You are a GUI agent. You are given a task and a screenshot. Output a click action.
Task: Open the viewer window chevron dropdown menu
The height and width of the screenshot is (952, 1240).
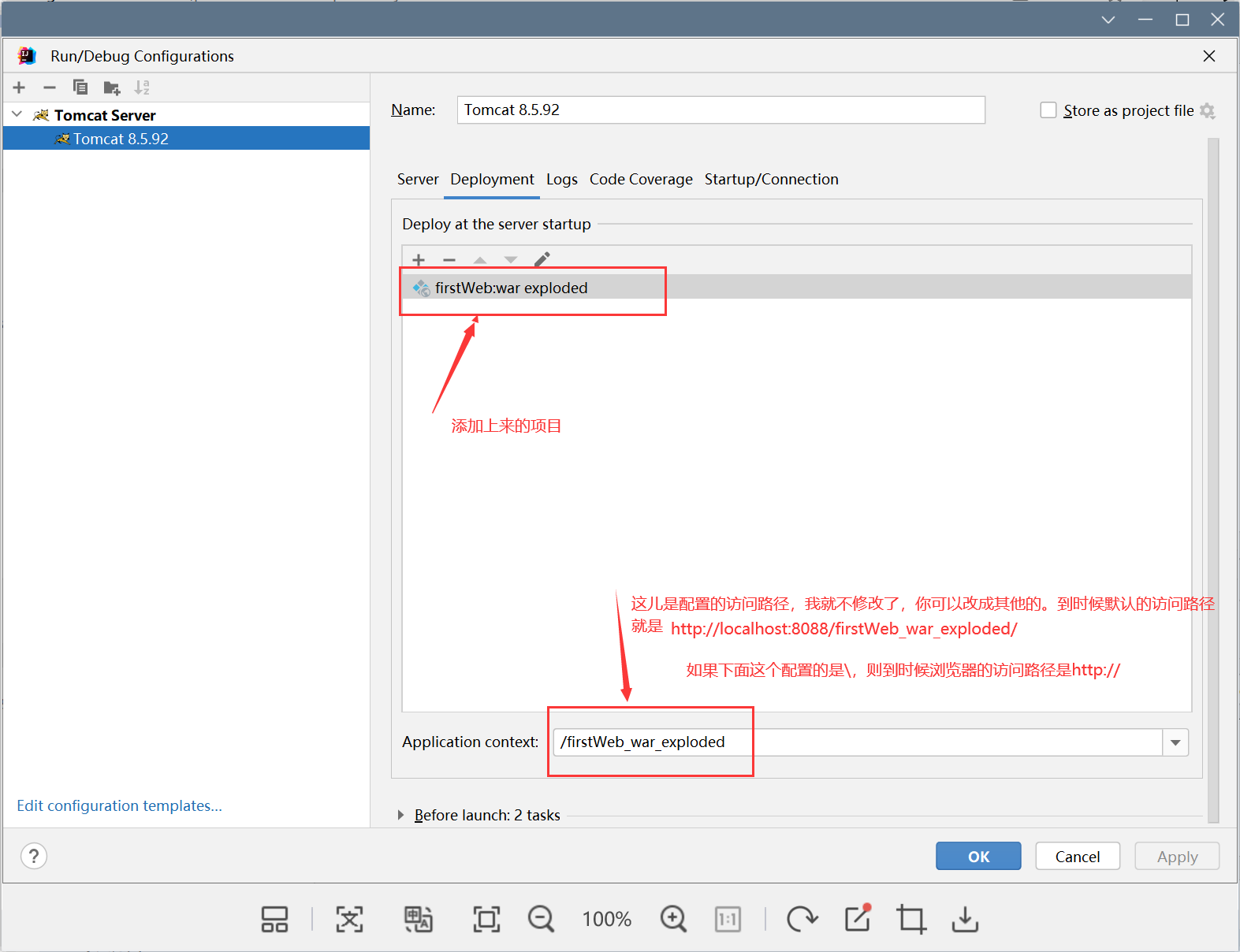pos(1108,20)
